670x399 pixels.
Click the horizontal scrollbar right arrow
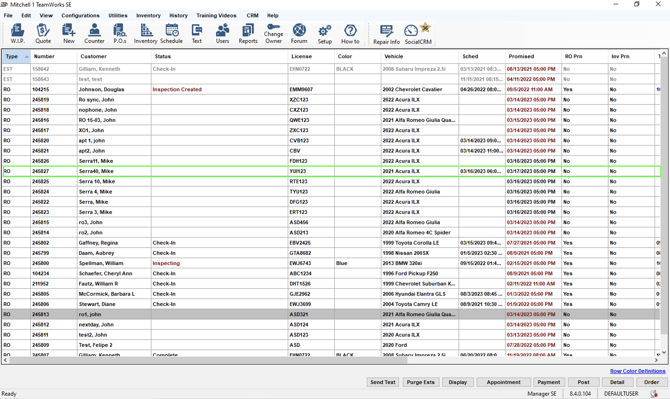click(657, 360)
